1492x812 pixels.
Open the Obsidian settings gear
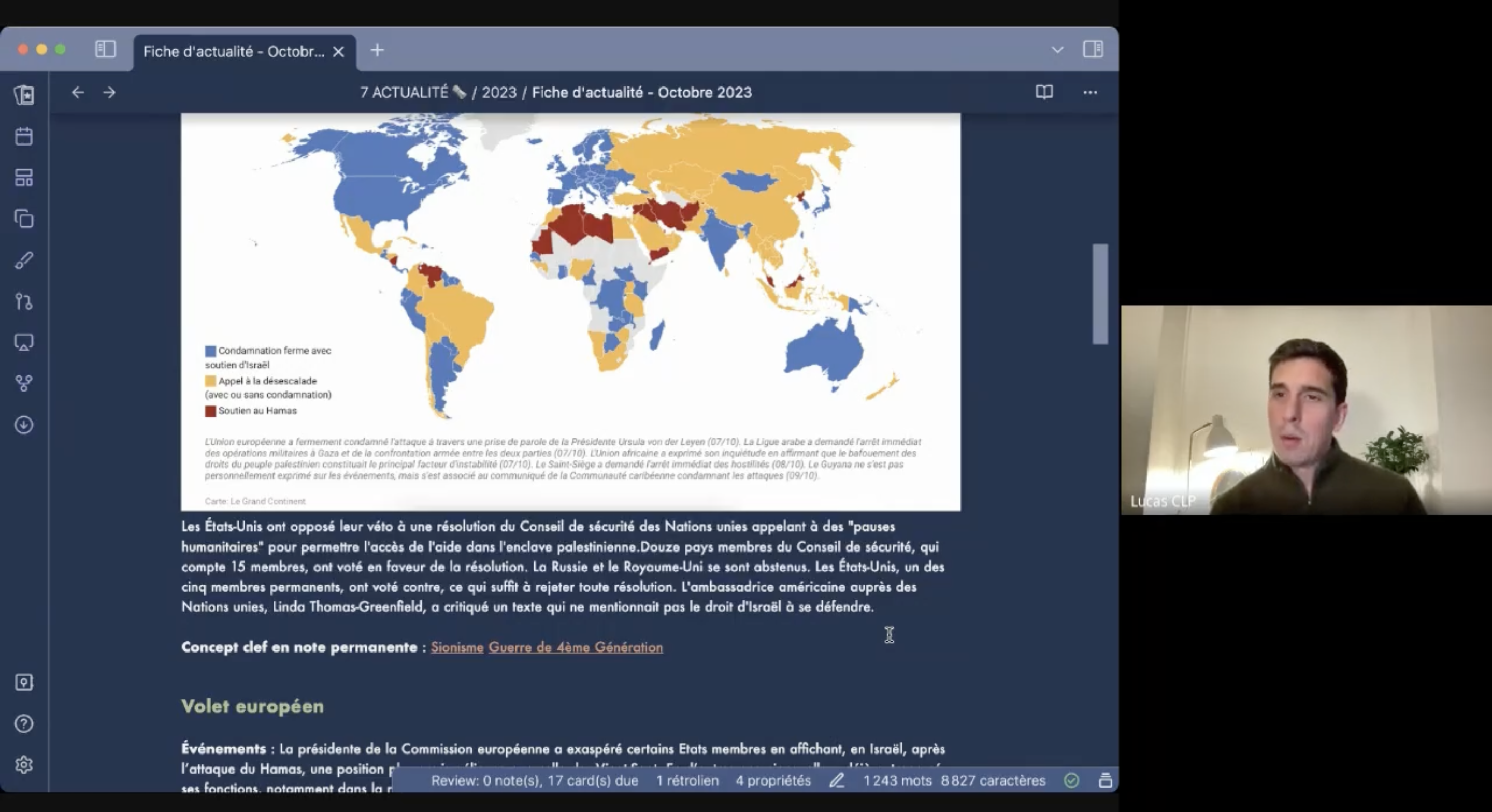click(x=24, y=764)
